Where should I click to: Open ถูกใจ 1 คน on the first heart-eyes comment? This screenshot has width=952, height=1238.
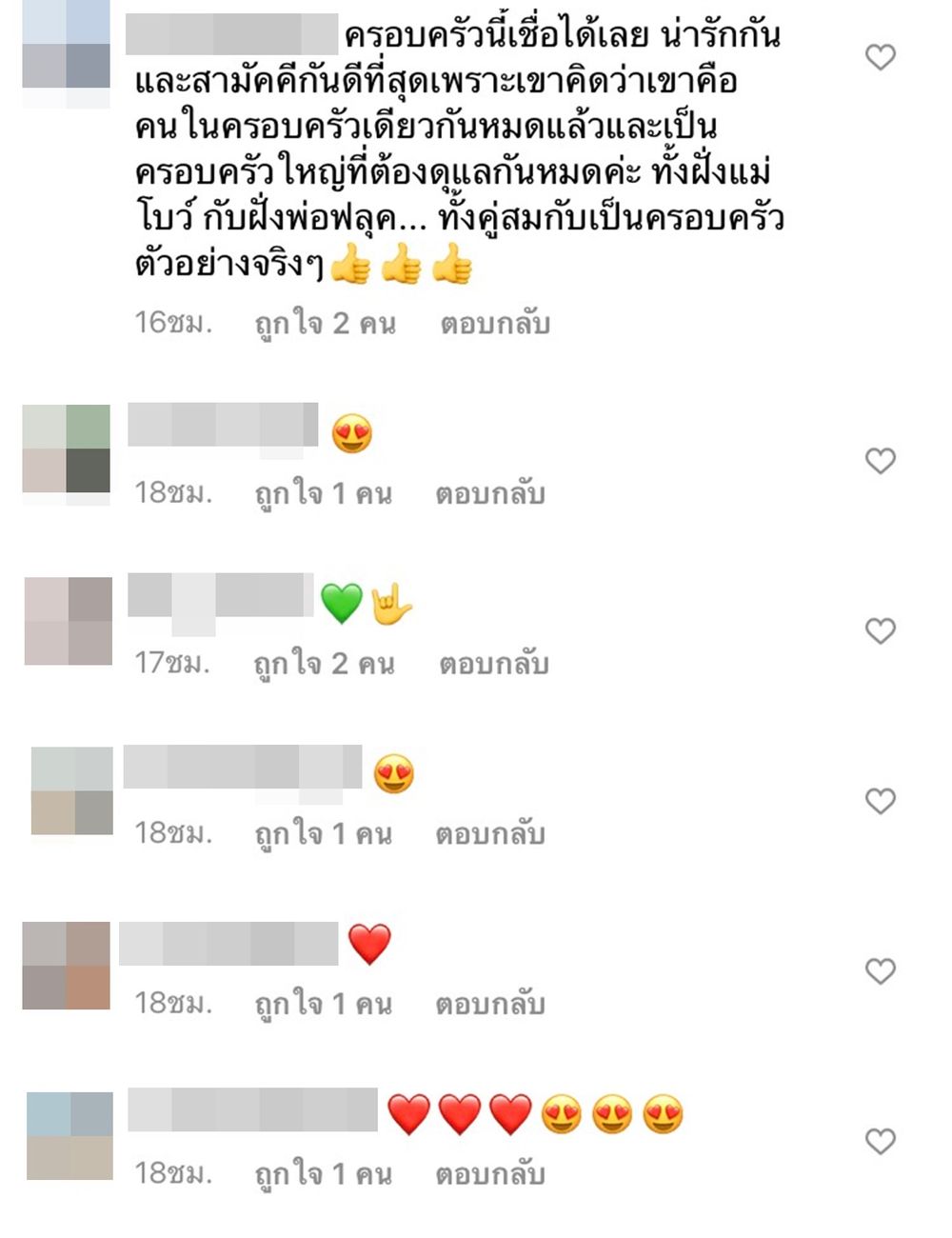pyautogui.click(x=324, y=493)
